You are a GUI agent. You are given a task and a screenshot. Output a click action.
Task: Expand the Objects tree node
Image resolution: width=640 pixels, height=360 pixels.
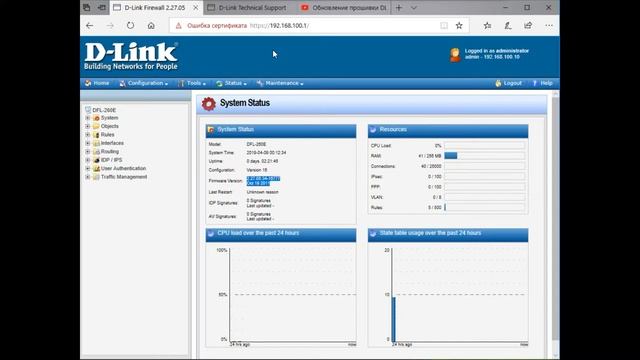(x=87, y=126)
